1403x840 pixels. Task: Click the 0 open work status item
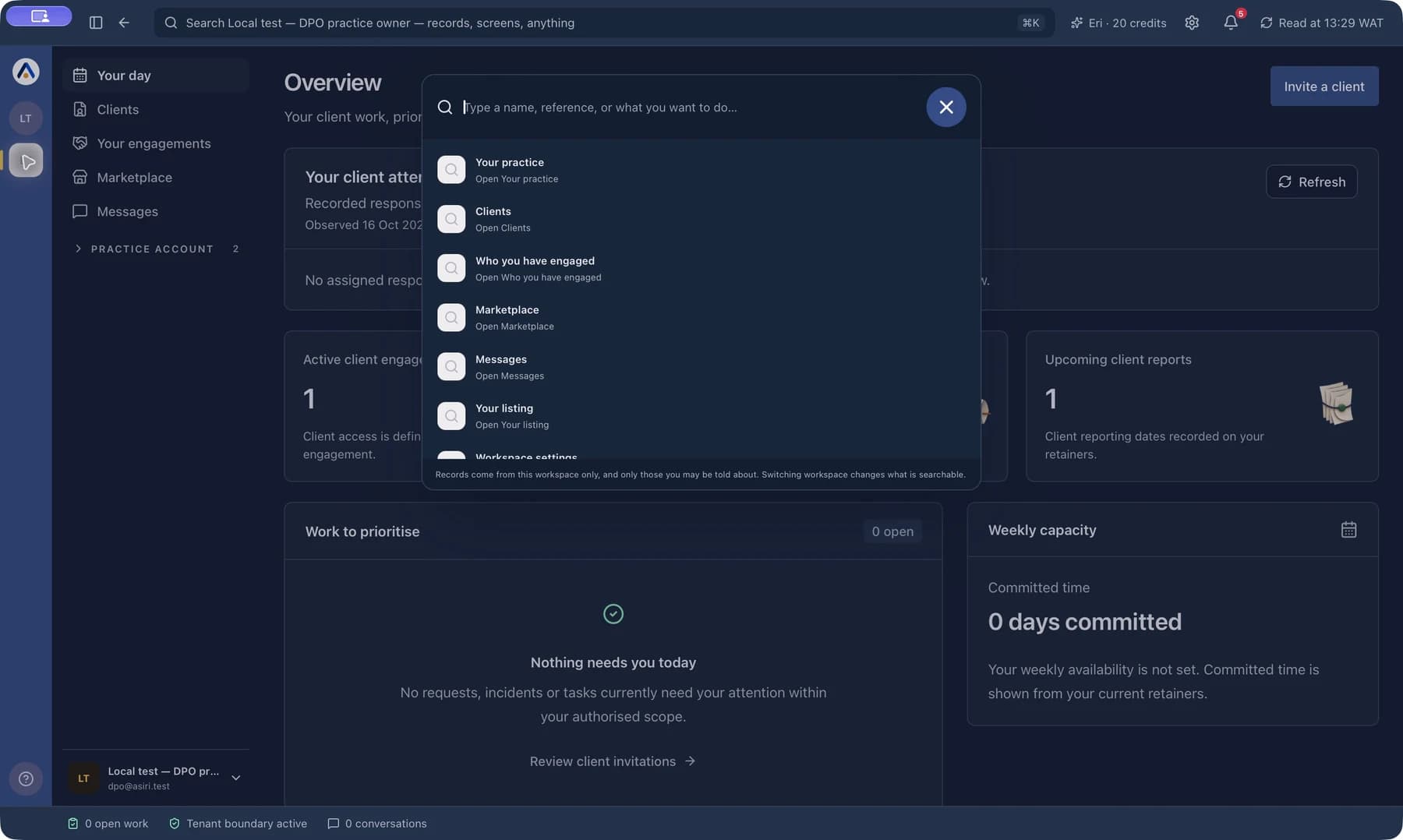pos(108,824)
